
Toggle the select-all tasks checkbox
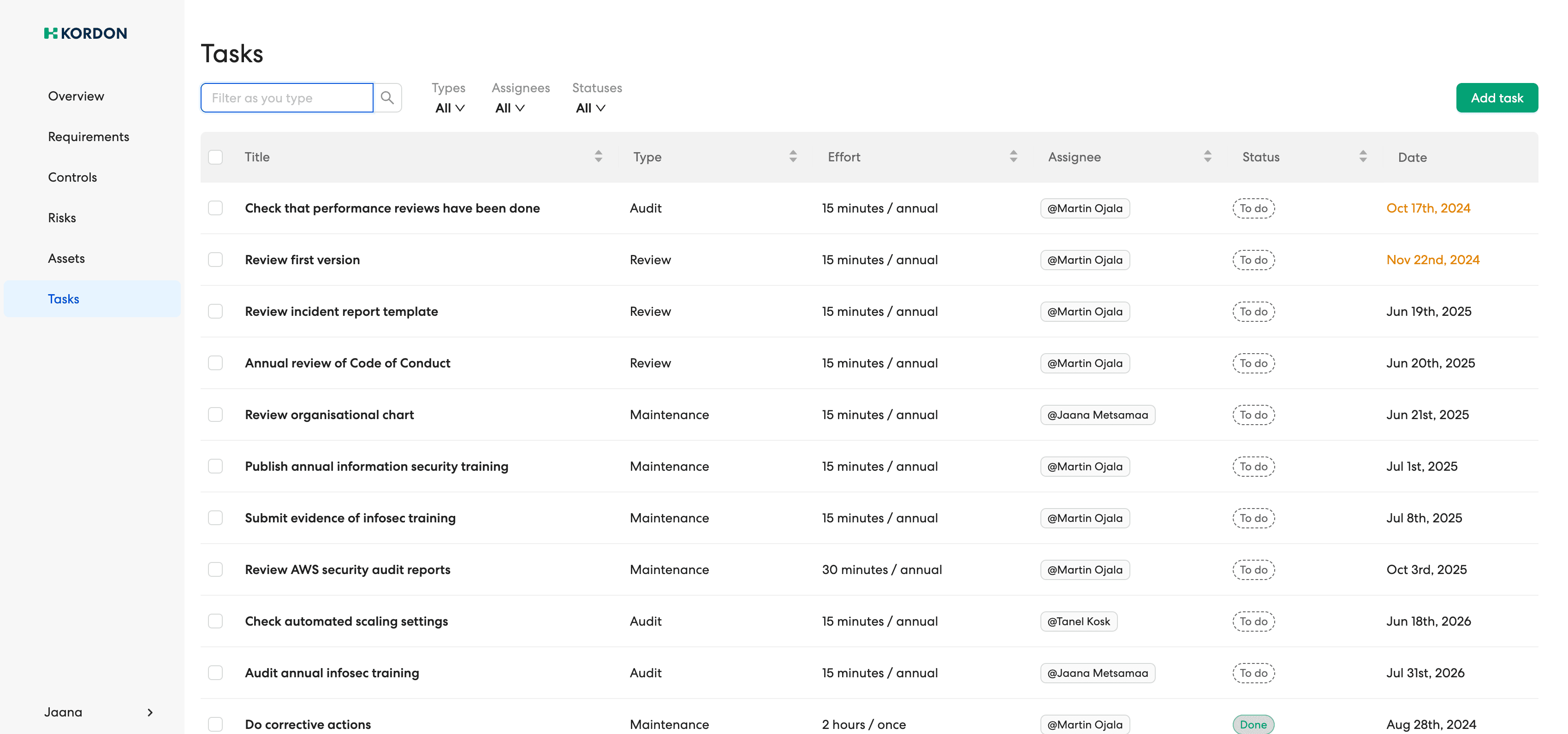pos(215,157)
